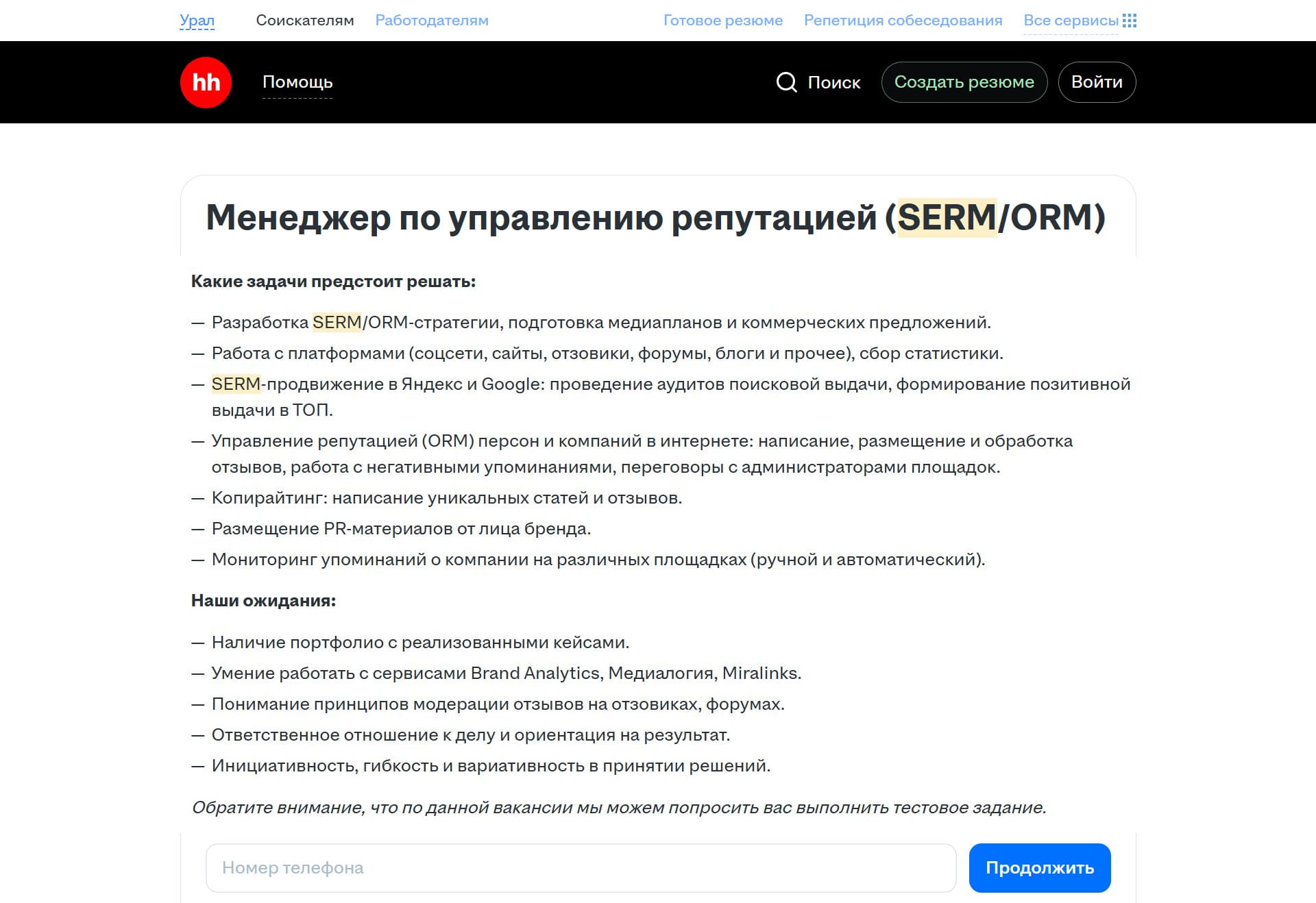
Task: Open the Готовое резюме page
Action: coord(723,20)
